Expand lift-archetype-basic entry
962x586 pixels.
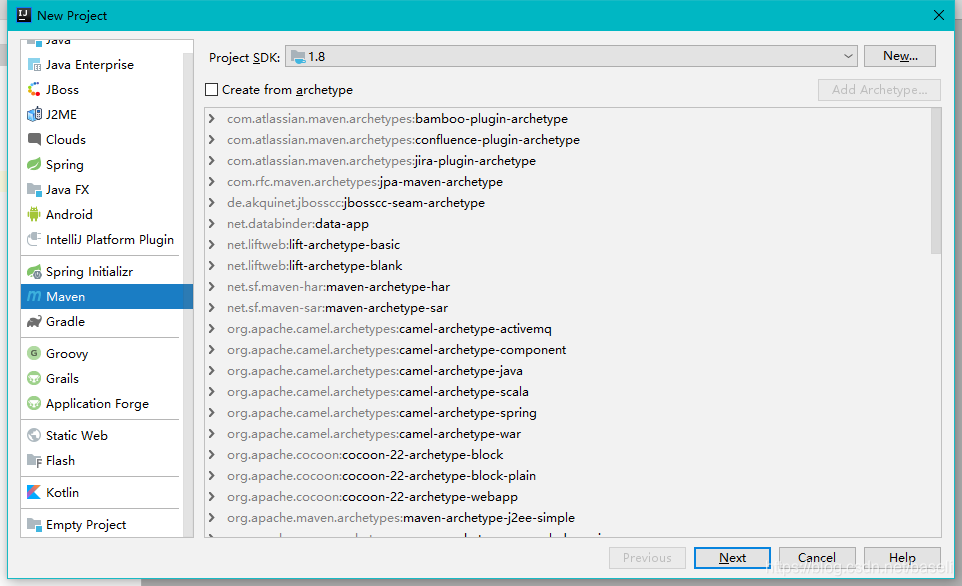click(x=212, y=244)
